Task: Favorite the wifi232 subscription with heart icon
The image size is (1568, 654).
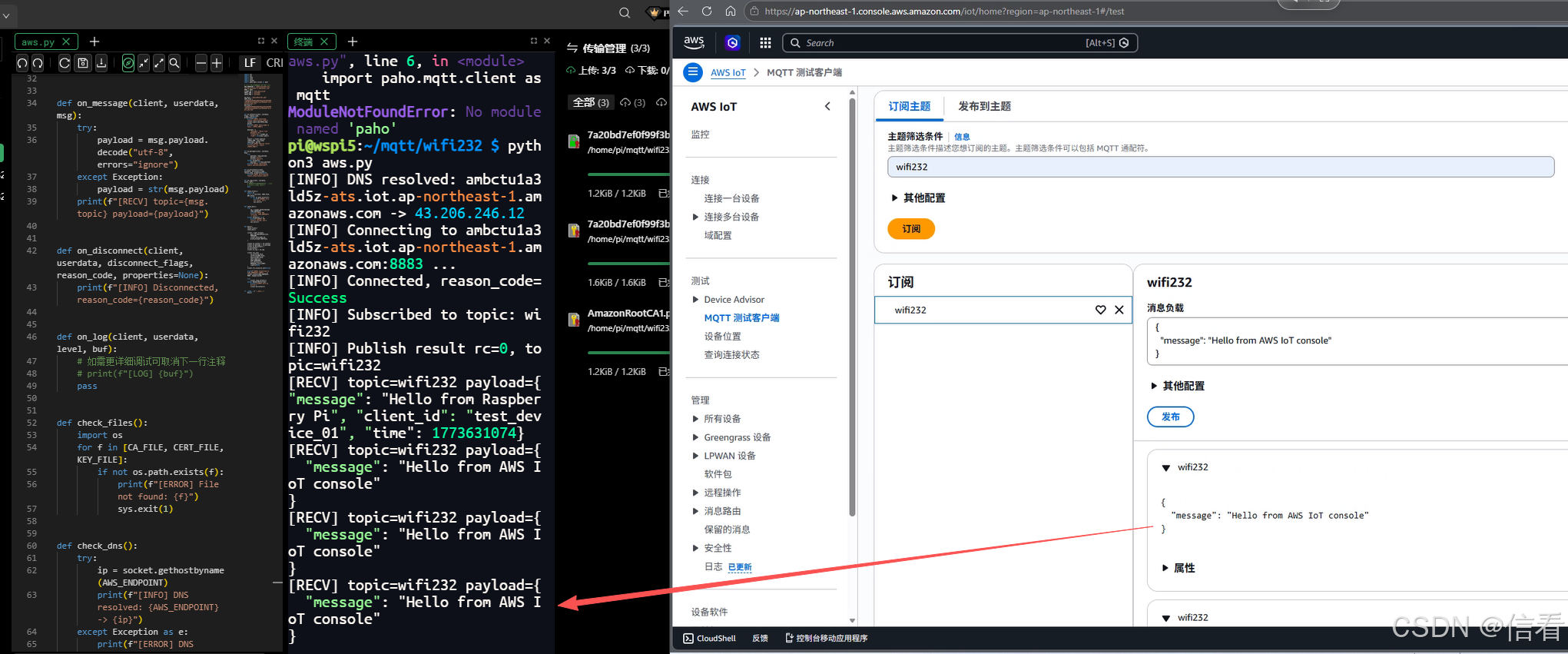Action: (1100, 310)
